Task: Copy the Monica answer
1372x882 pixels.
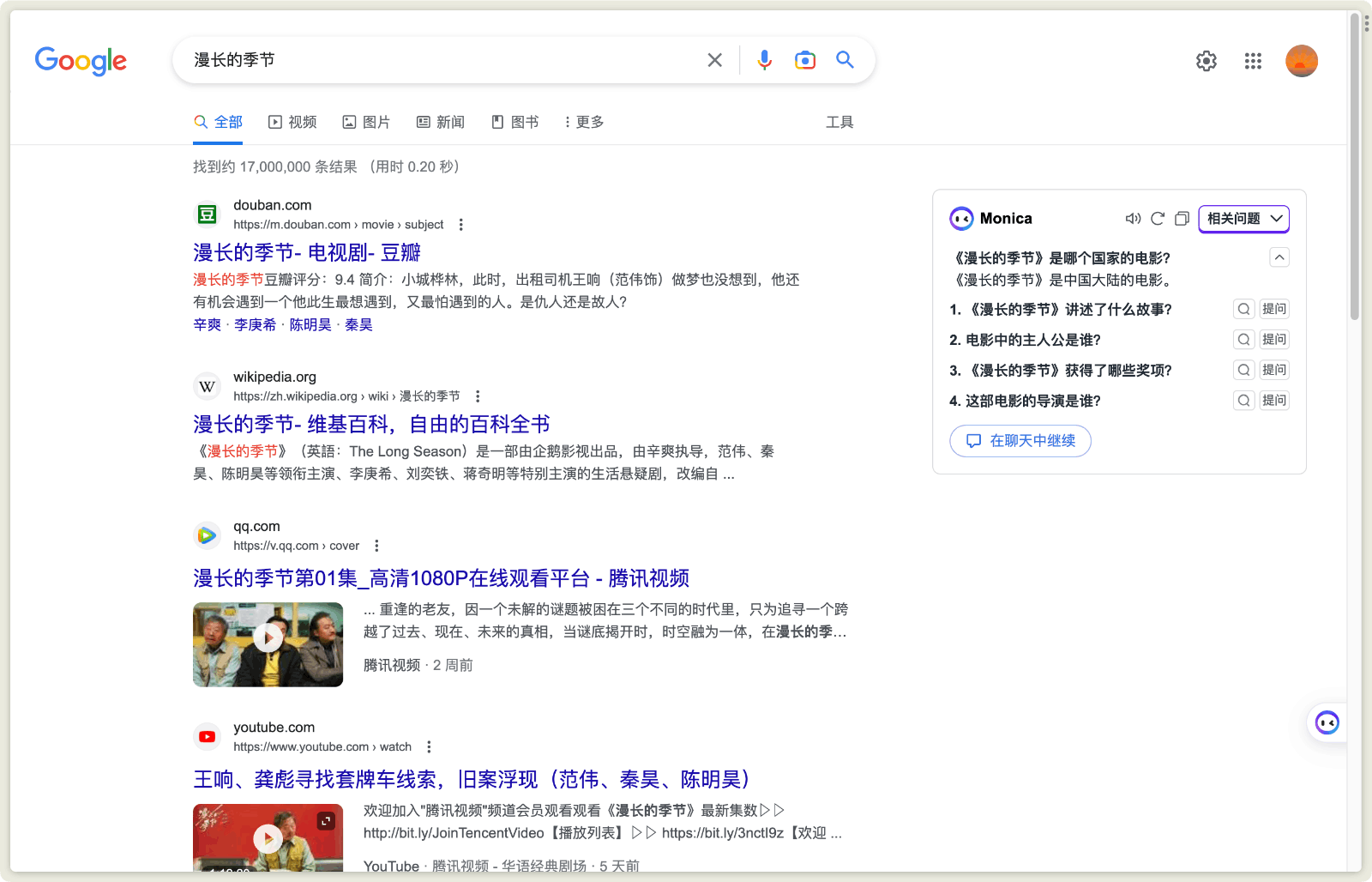Action: (1182, 219)
